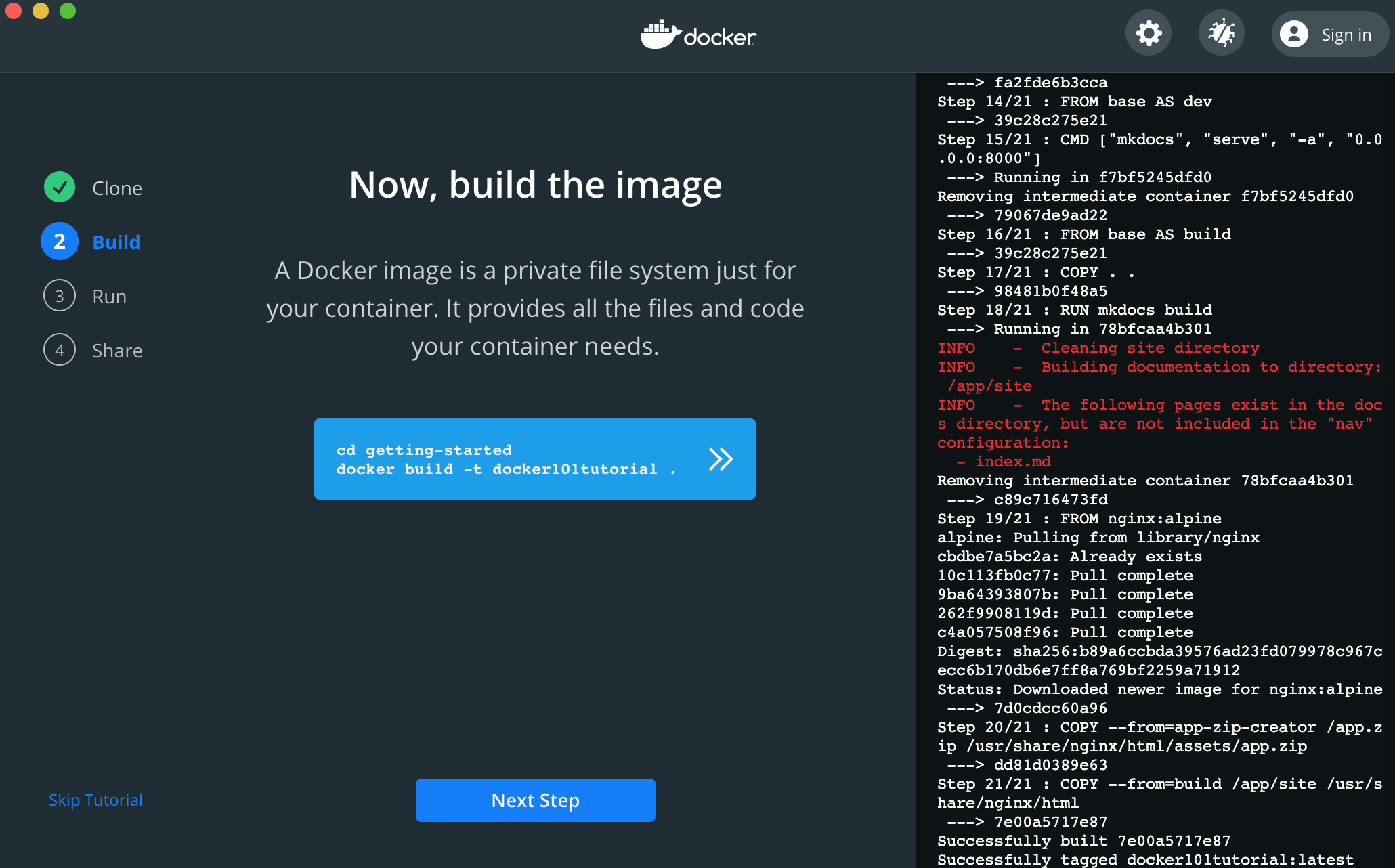Click the Sign in button
The height and width of the screenshot is (868, 1395).
tap(1345, 35)
